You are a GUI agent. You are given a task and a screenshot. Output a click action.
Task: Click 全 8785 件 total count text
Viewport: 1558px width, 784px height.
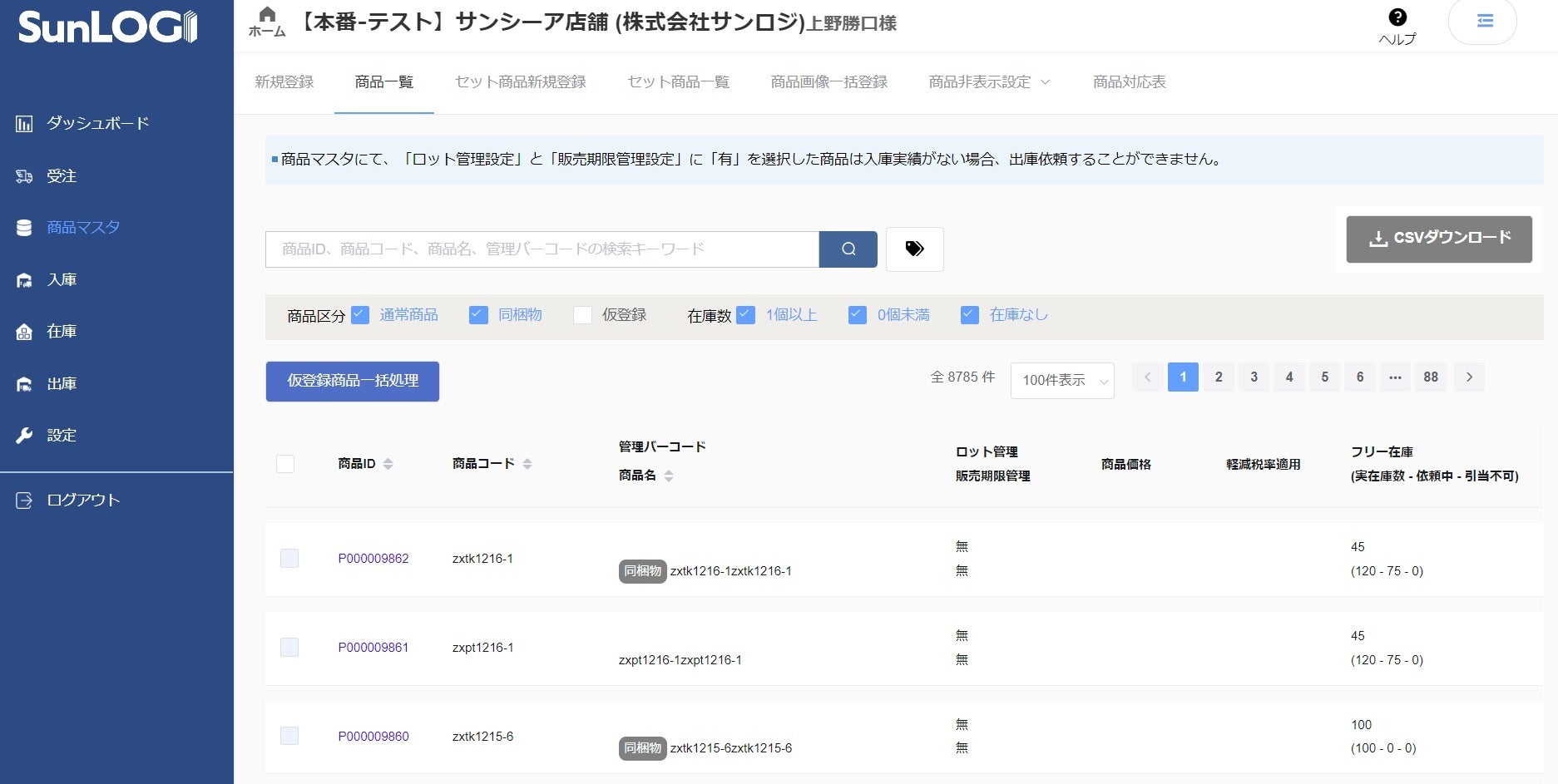coord(962,377)
